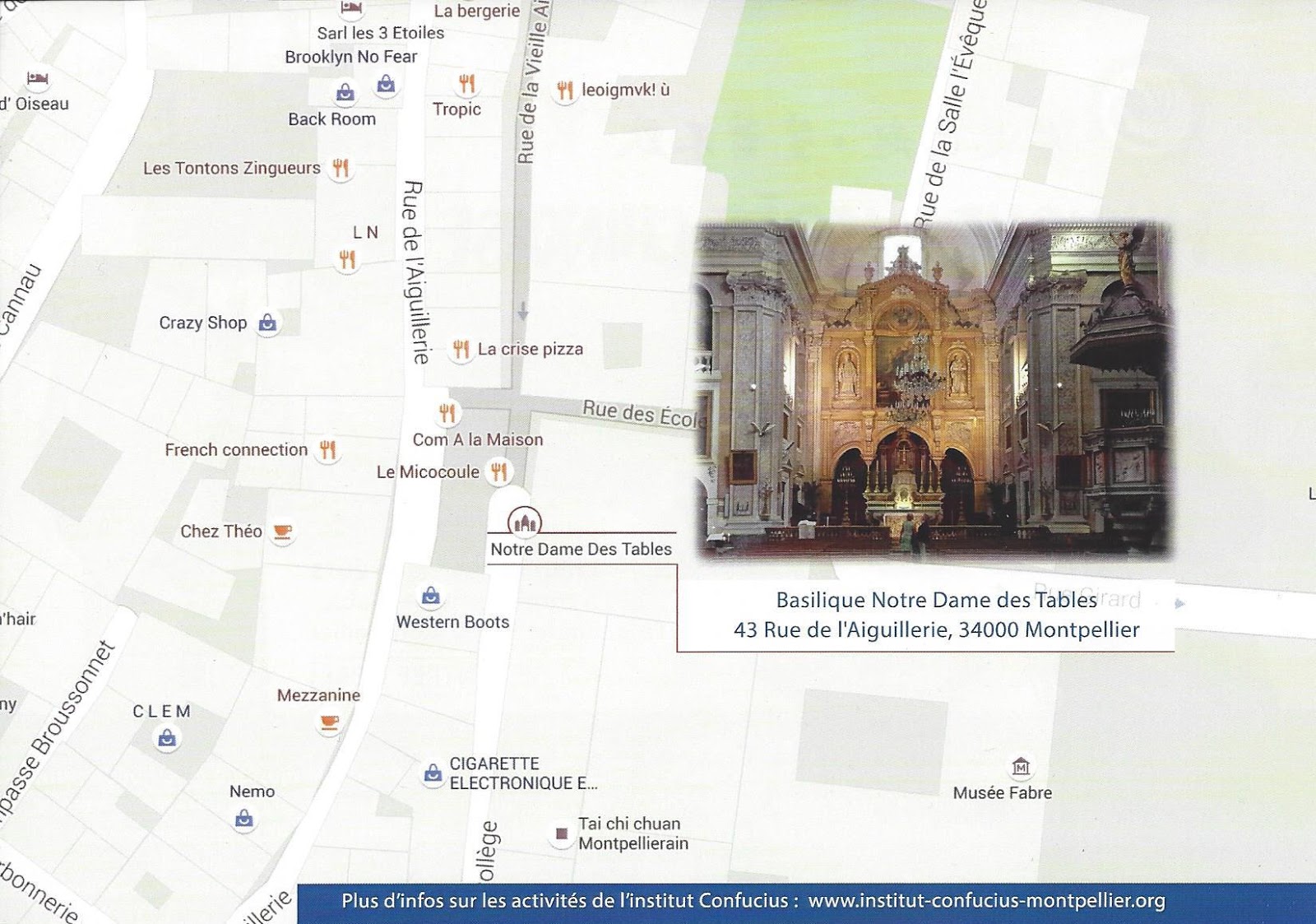Select the 'Western Boots' label
The width and height of the screenshot is (1316, 924).
click(452, 622)
